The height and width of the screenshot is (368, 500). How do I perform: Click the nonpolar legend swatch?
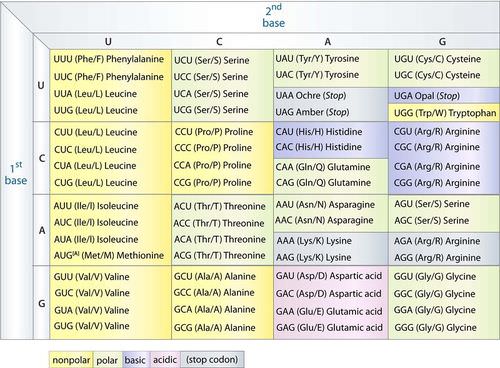[71, 360]
